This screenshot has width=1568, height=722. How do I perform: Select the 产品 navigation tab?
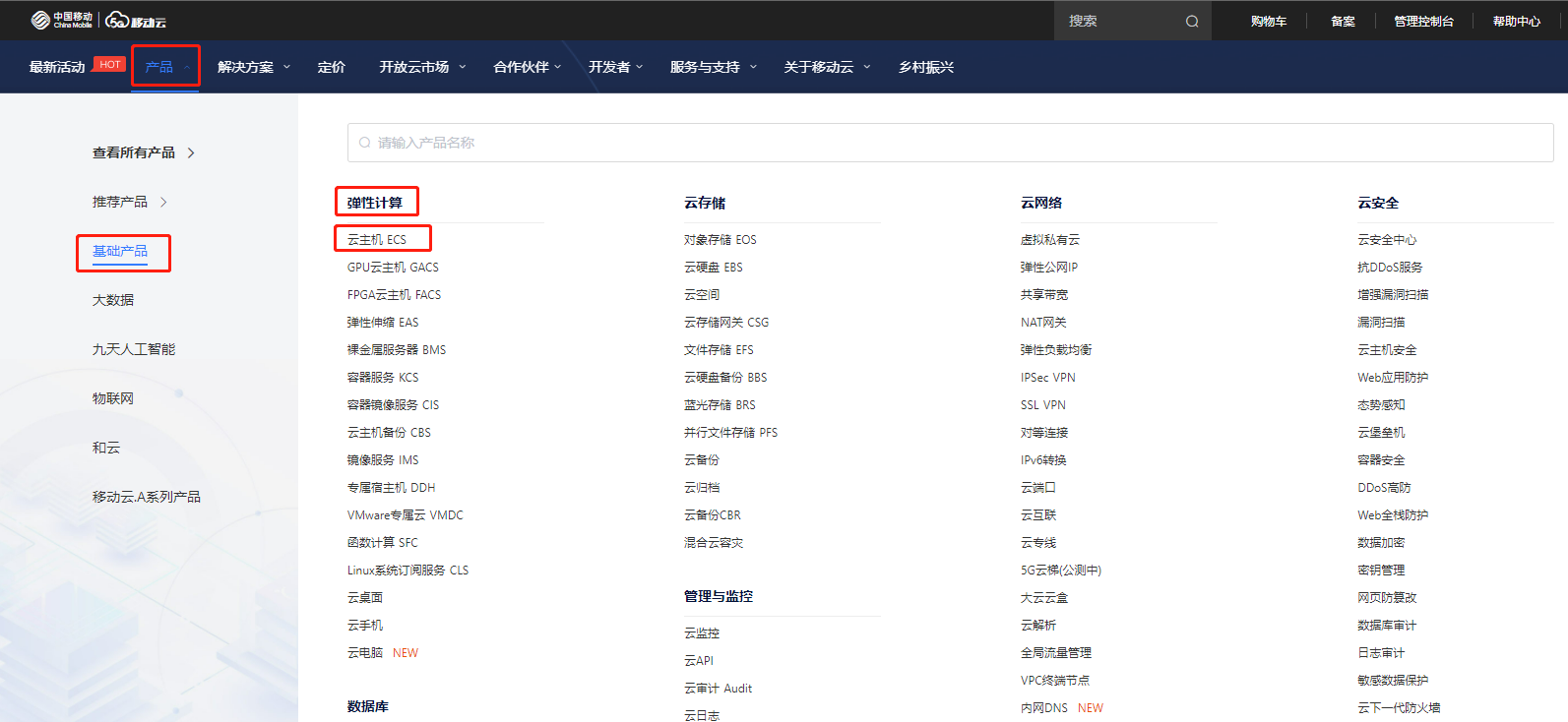pos(158,67)
